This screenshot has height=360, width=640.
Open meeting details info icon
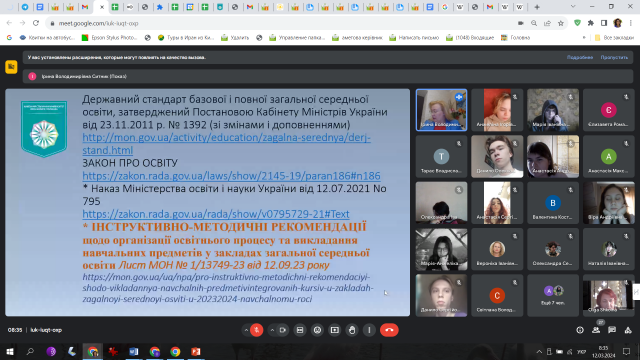(x=580, y=330)
